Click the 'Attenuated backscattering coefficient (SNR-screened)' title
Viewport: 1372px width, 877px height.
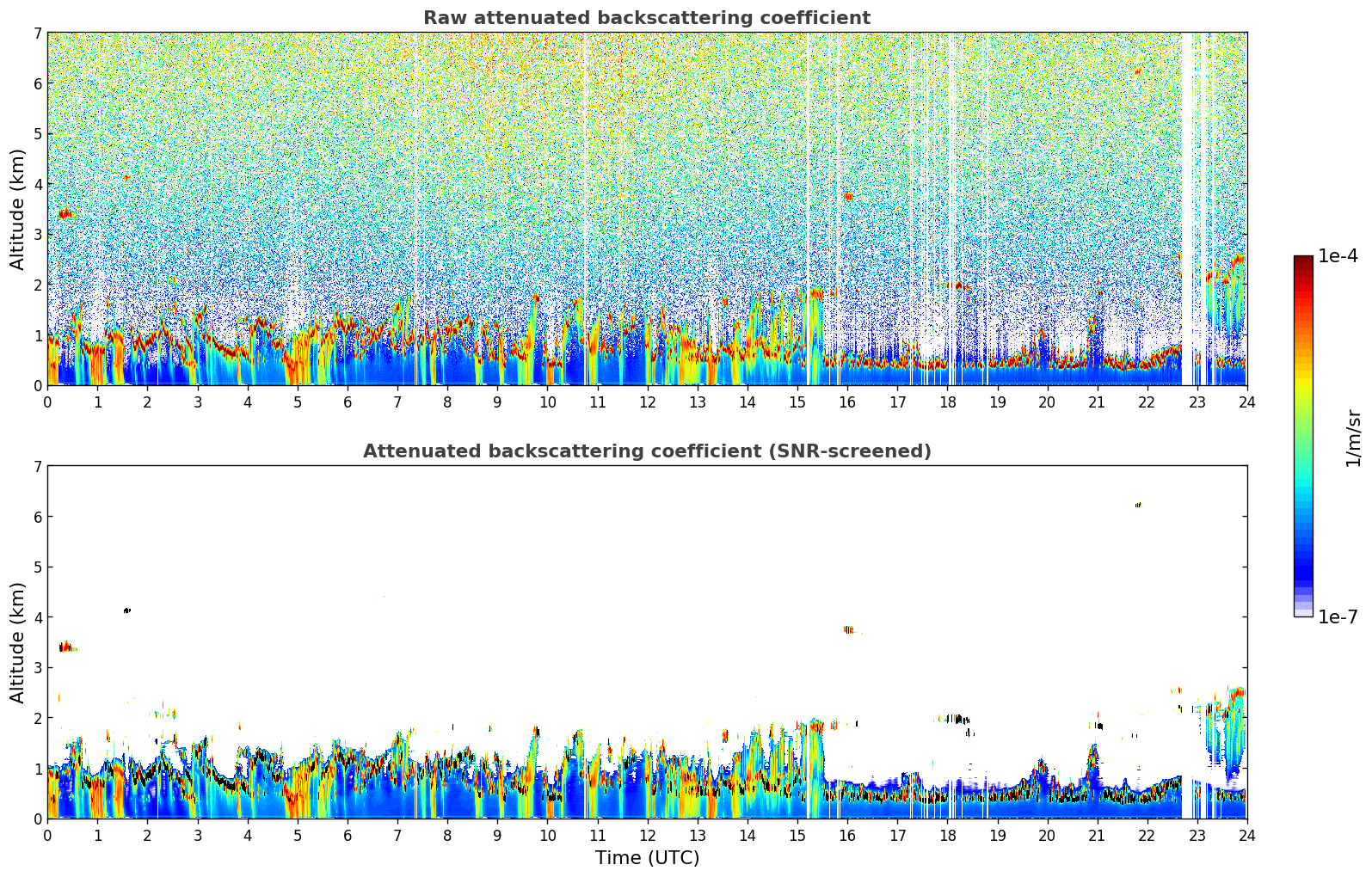(x=646, y=451)
